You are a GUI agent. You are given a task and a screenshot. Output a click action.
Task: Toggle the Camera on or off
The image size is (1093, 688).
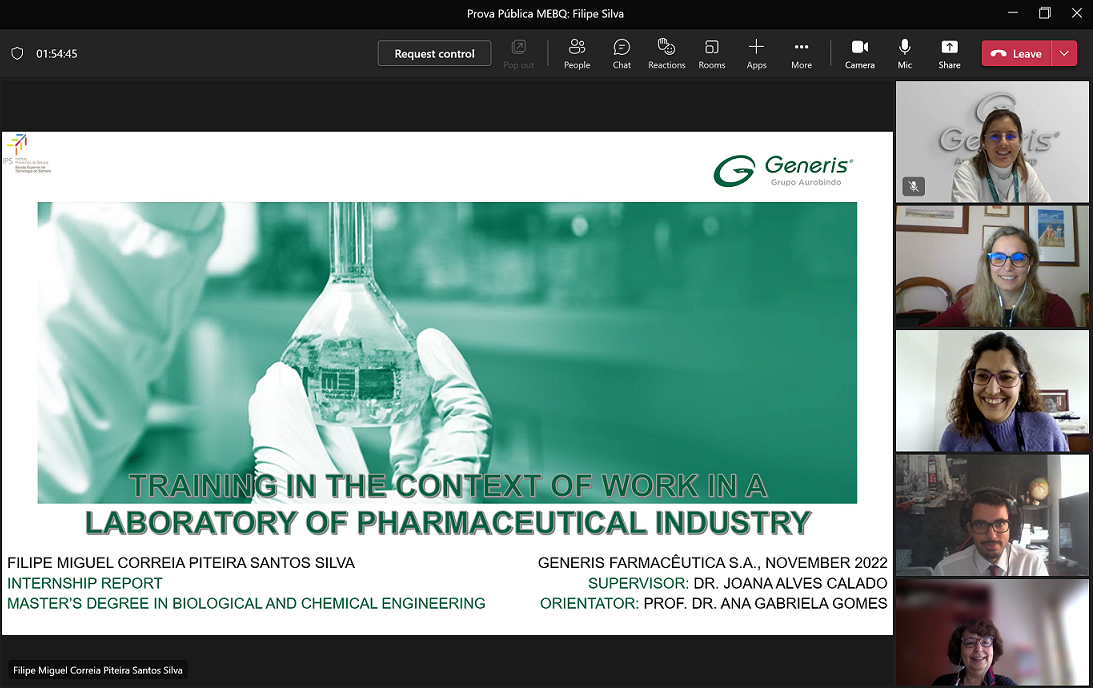coord(859,53)
